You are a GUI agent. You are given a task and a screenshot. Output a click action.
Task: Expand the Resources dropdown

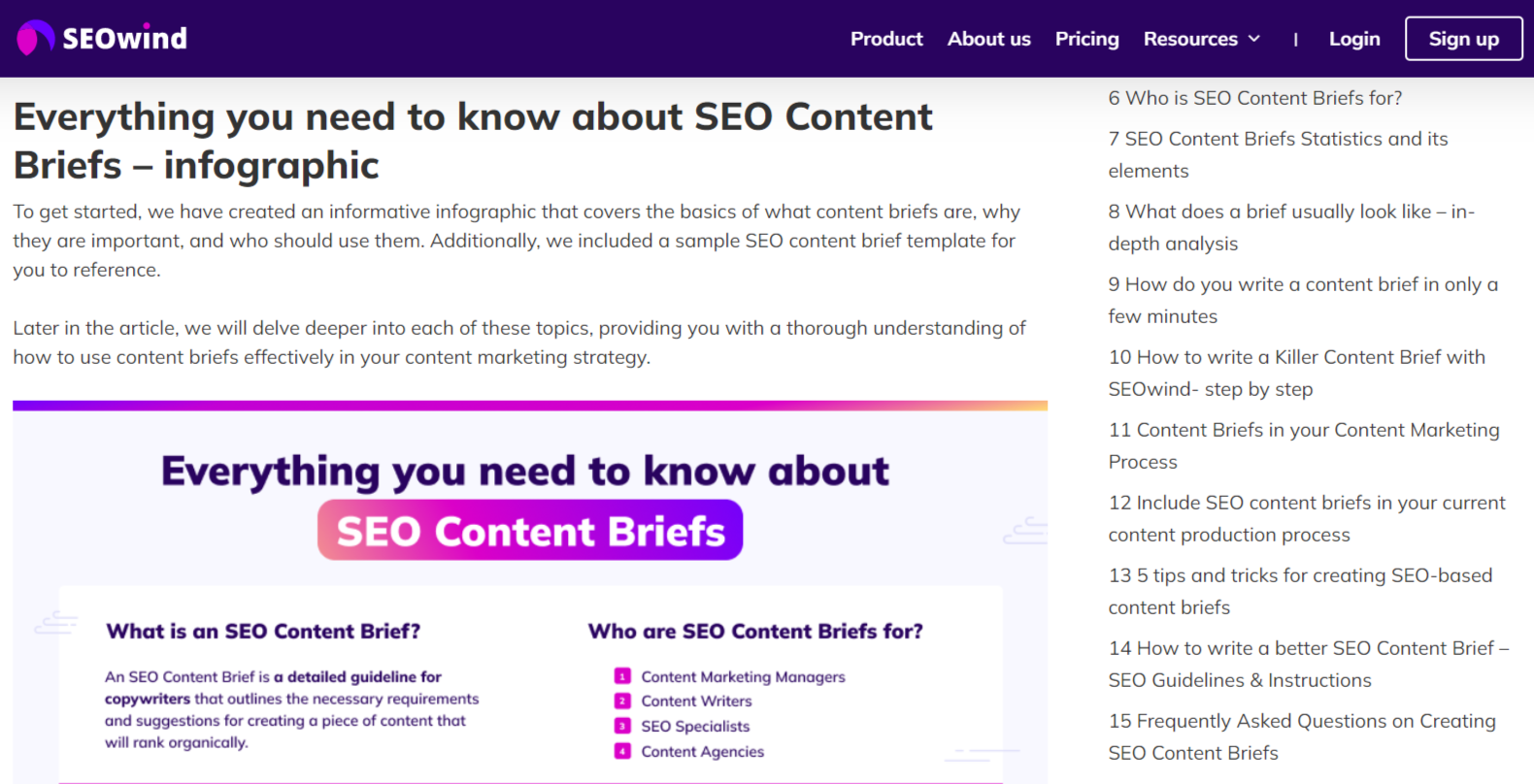point(1202,39)
